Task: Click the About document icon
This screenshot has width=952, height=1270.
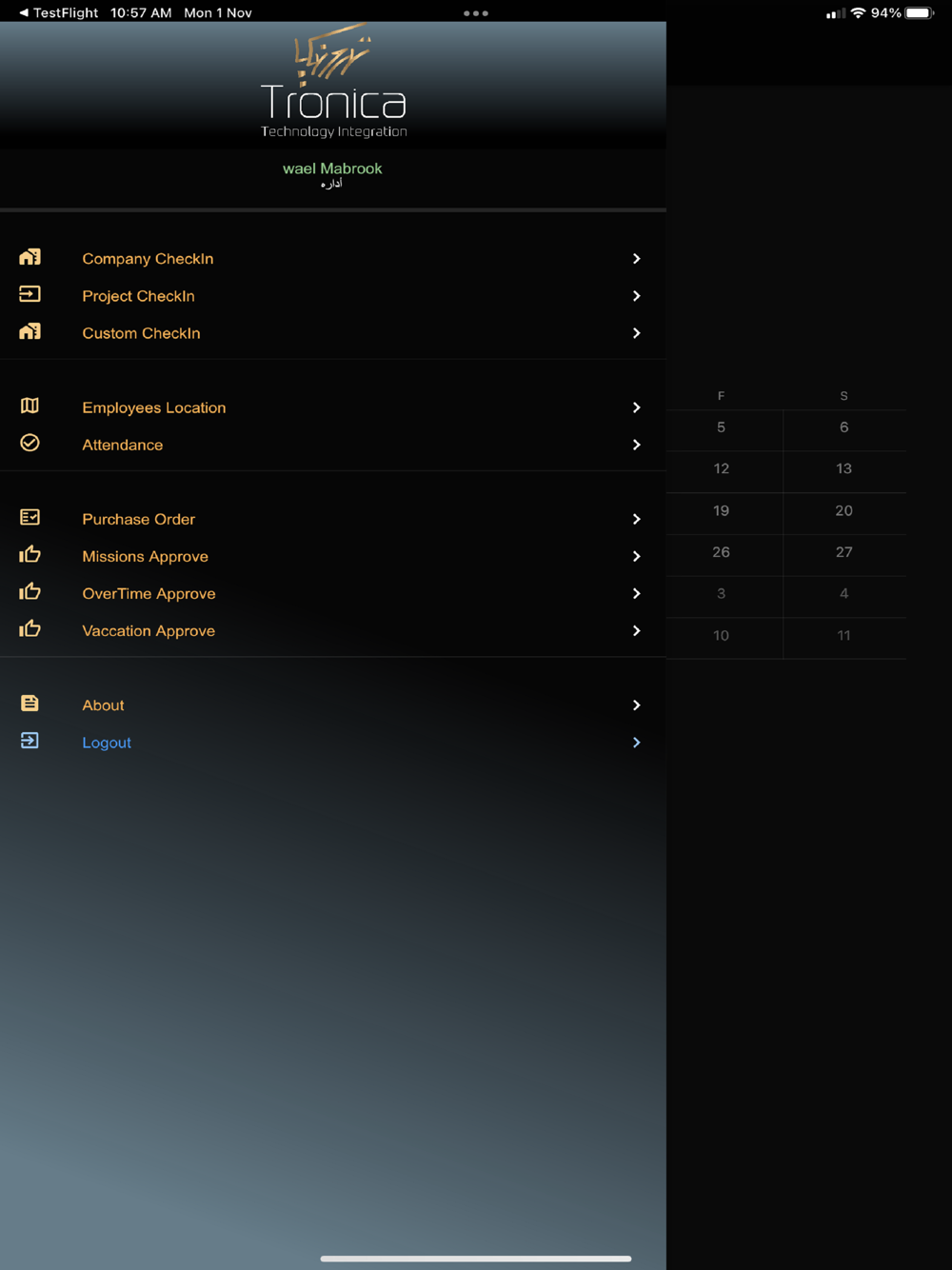Action: pyautogui.click(x=30, y=704)
